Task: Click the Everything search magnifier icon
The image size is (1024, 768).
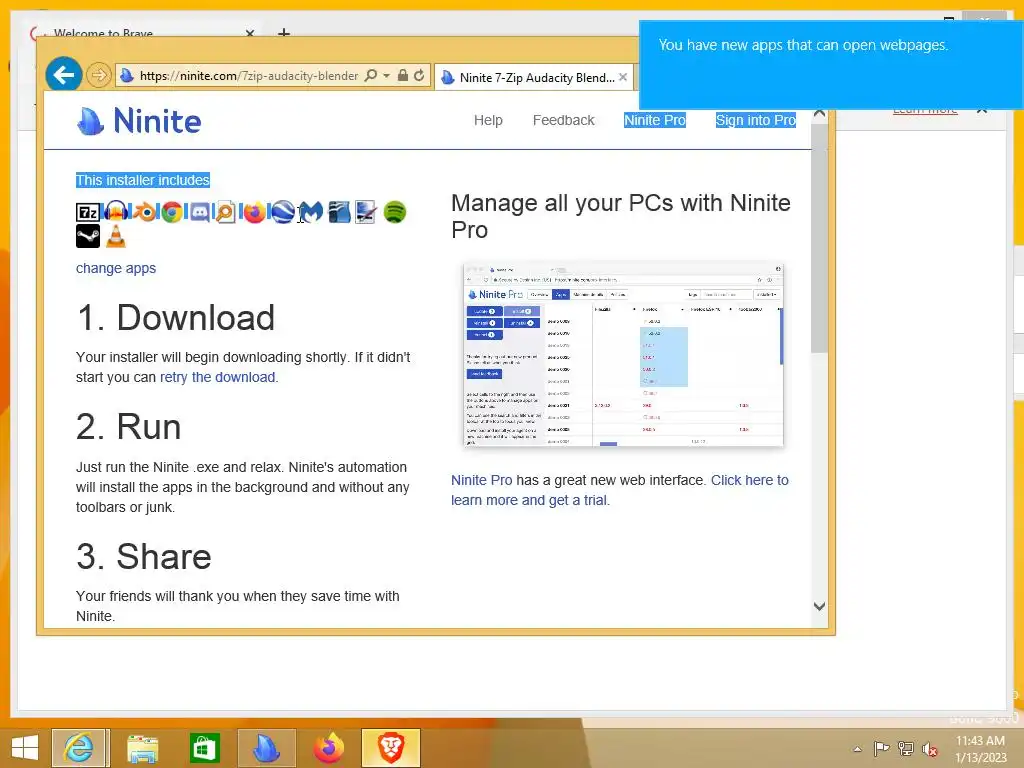Action: tap(225, 212)
